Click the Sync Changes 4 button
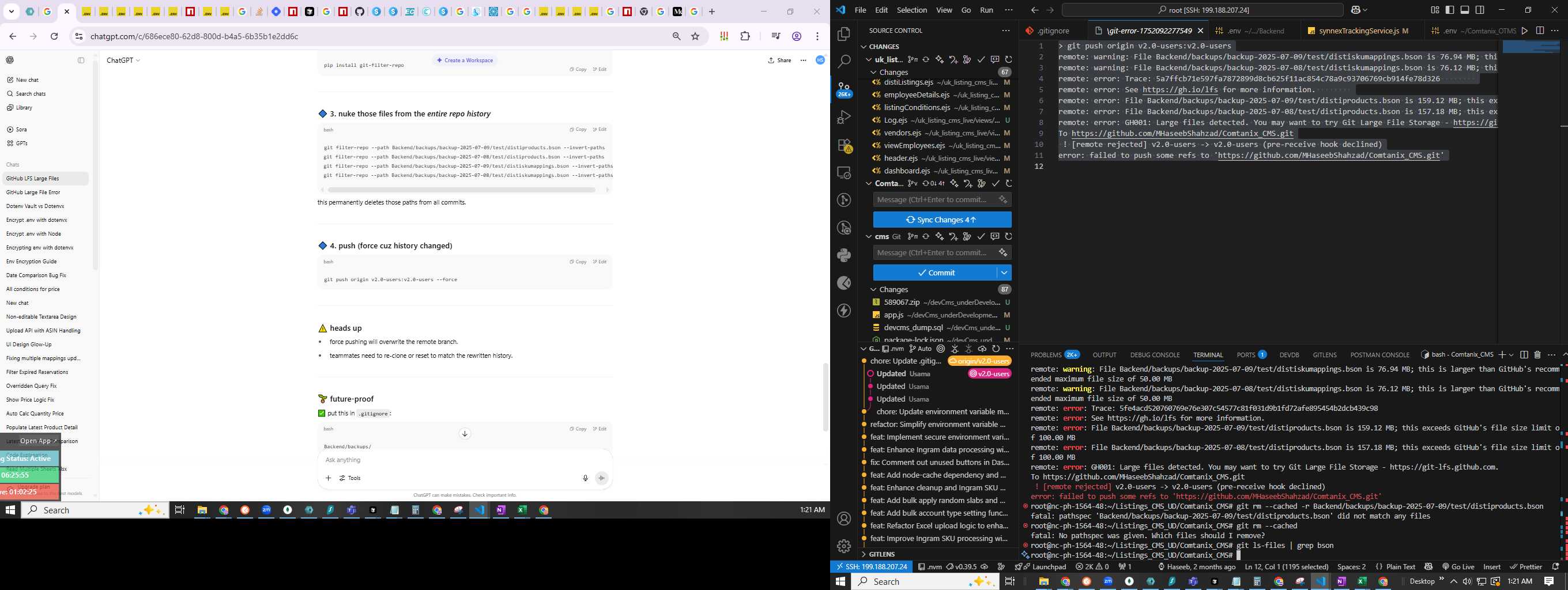The image size is (1568, 590). click(943, 220)
